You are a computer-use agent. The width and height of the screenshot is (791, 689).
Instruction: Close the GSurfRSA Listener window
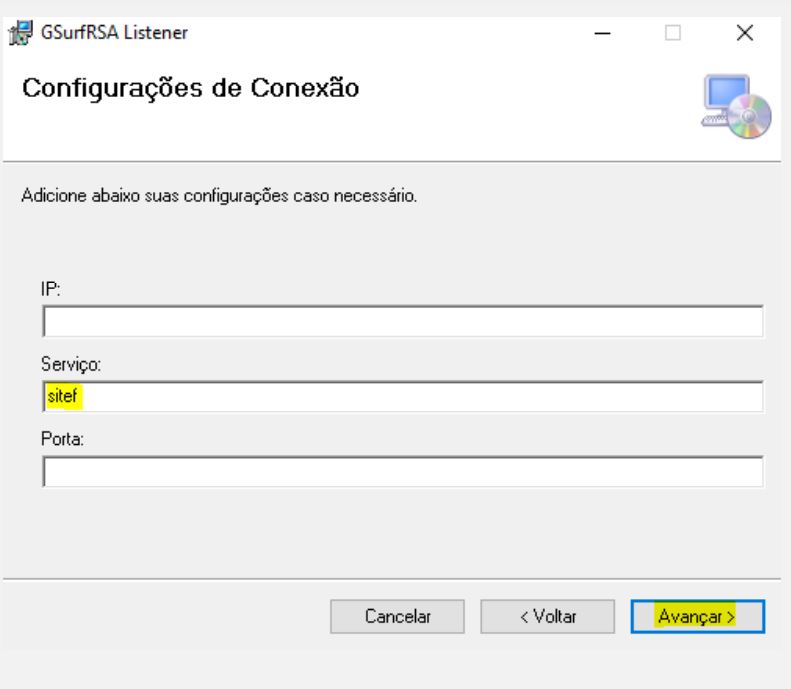745,33
